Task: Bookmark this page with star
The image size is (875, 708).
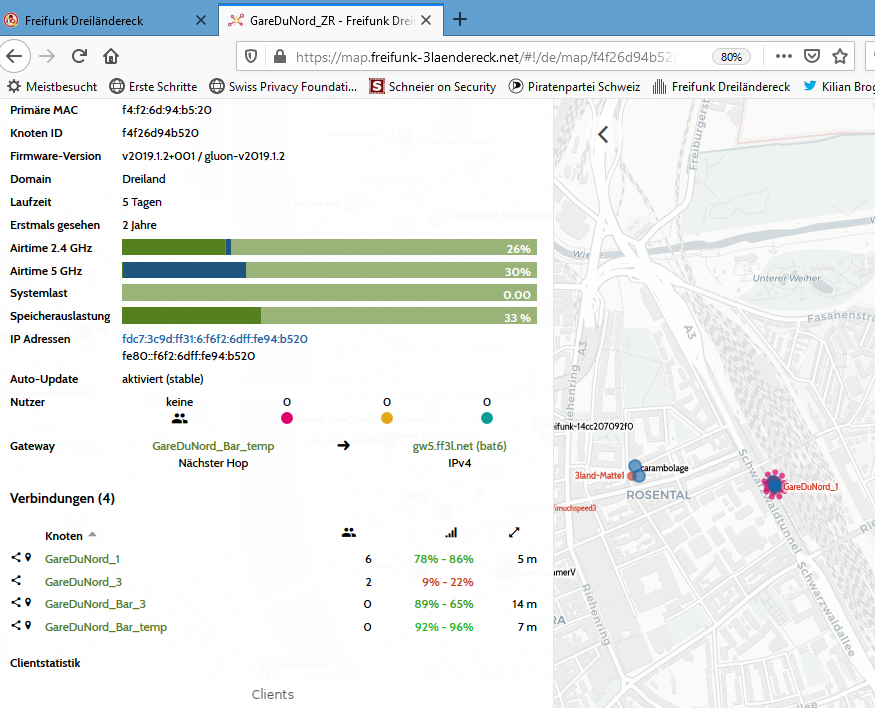Action: point(840,56)
